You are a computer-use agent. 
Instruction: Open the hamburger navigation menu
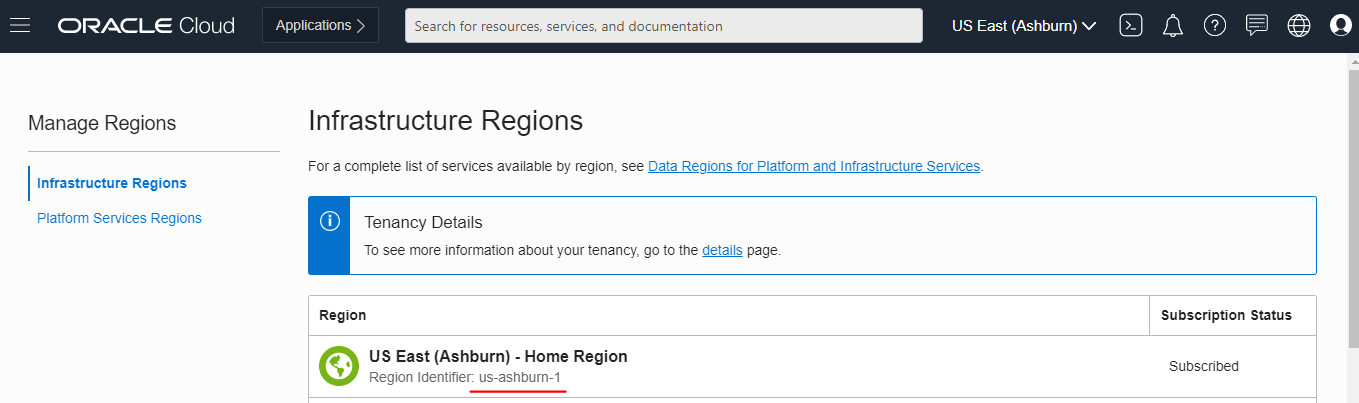click(x=20, y=26)
